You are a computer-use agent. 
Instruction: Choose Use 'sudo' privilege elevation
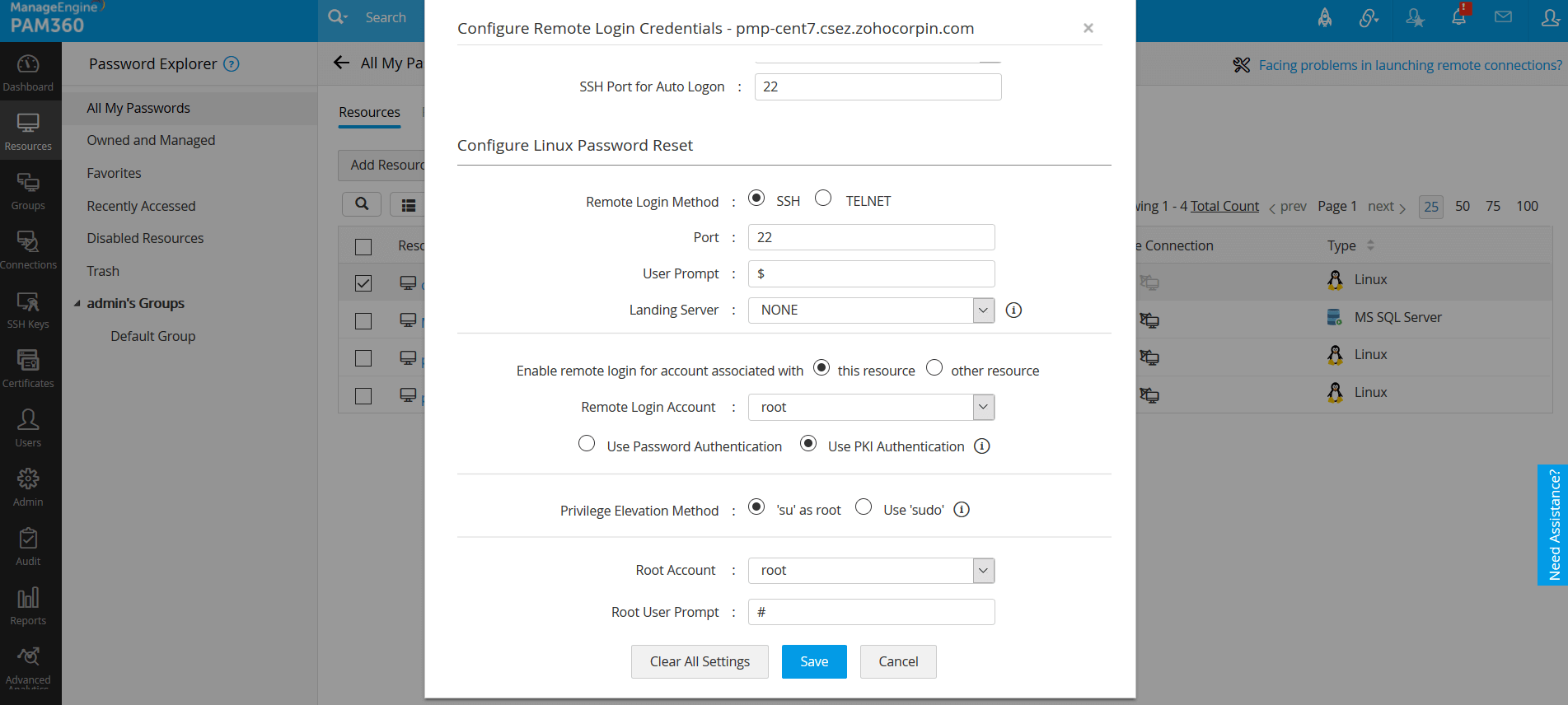[864, 507]
